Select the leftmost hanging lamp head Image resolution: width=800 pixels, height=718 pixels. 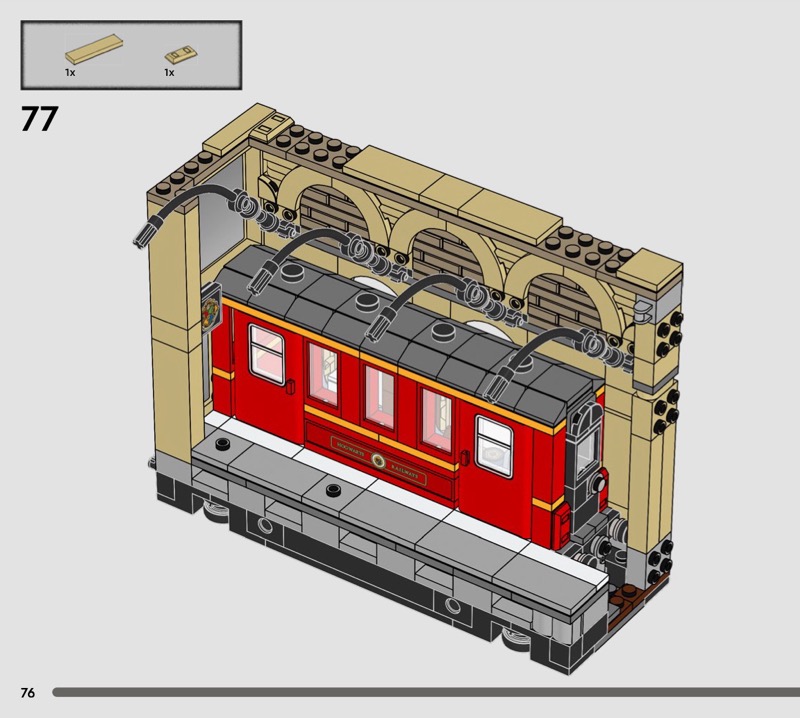[x=142, y=237]
